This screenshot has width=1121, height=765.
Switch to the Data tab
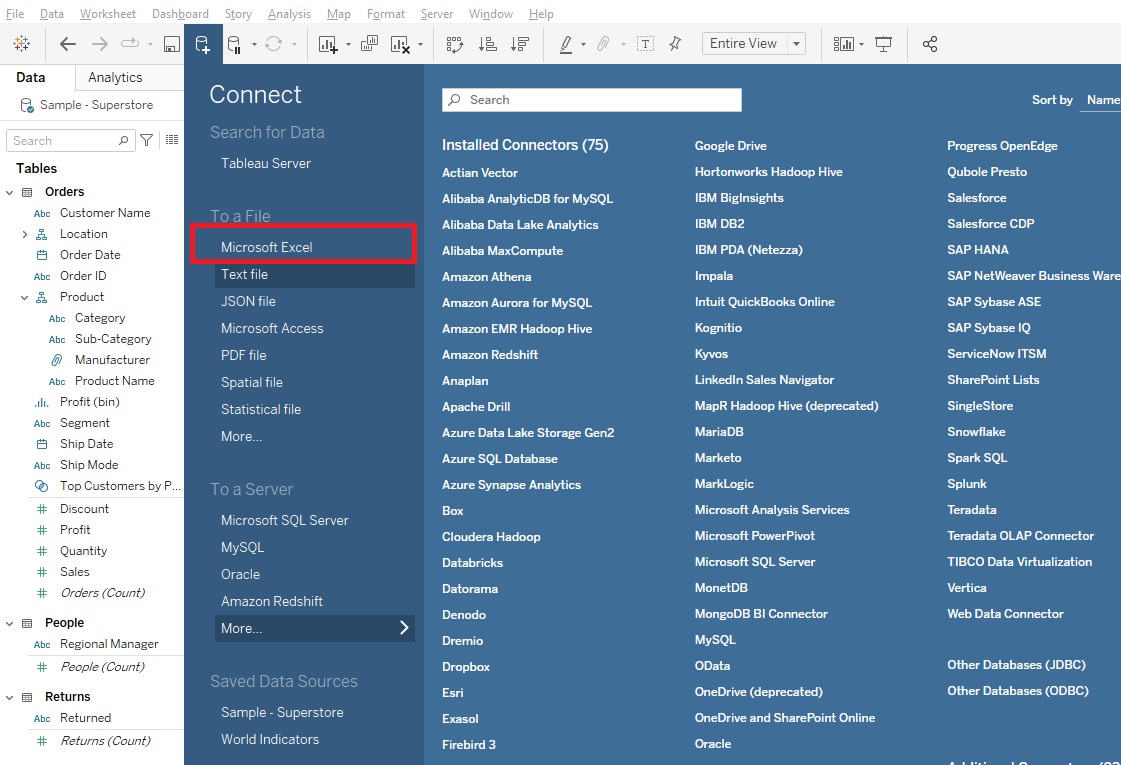pos(31,77)
